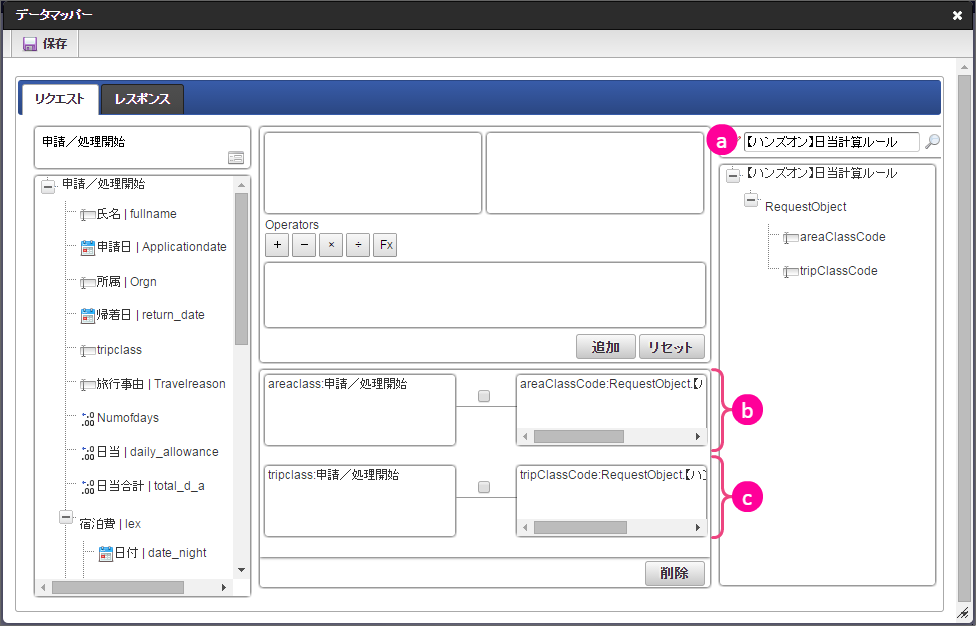
Task: Open the Fx function button
Action: tap(385, 245)
